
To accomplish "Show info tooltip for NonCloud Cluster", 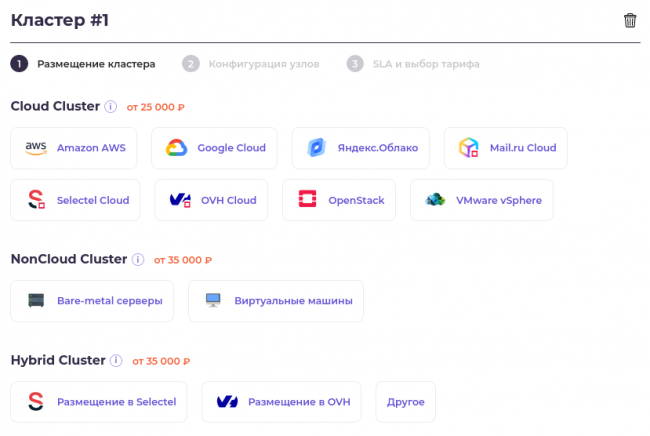I will coord(138,259).
